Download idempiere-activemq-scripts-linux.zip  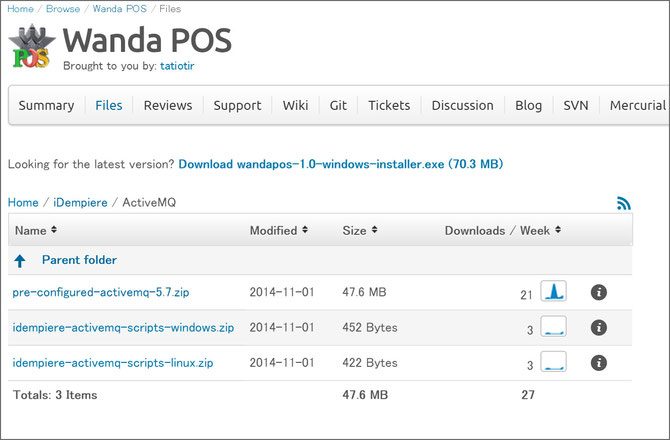[x=113, y=363]
